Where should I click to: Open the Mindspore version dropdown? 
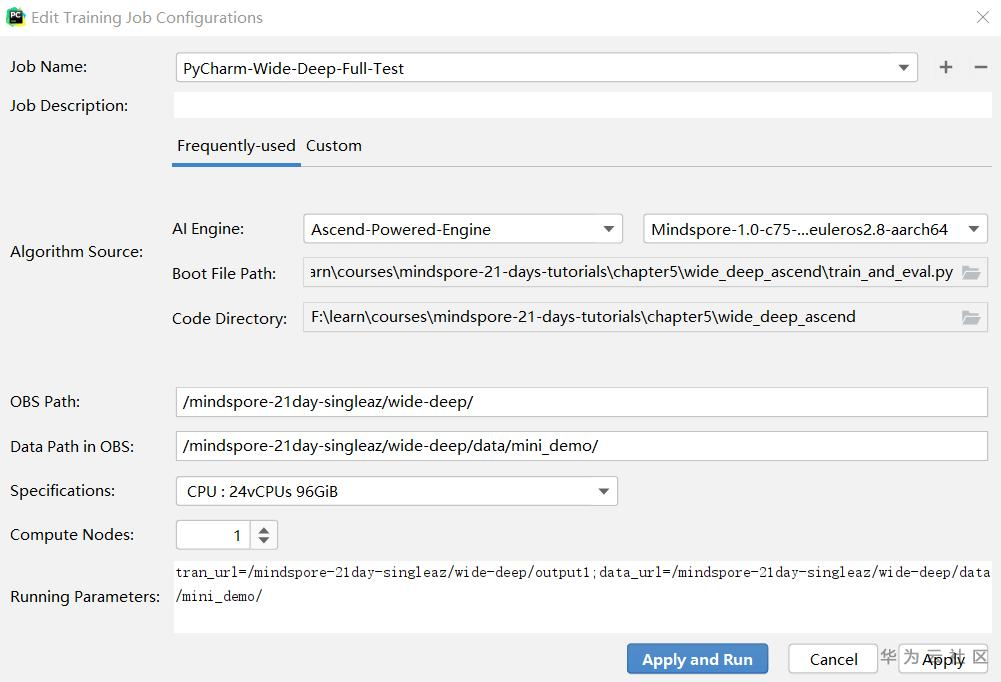pyautogui.click(x=973, y=229)
